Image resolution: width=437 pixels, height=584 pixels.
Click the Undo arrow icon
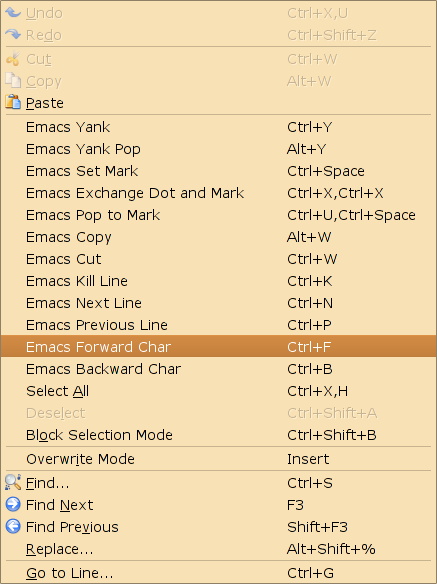pos(13,13)
